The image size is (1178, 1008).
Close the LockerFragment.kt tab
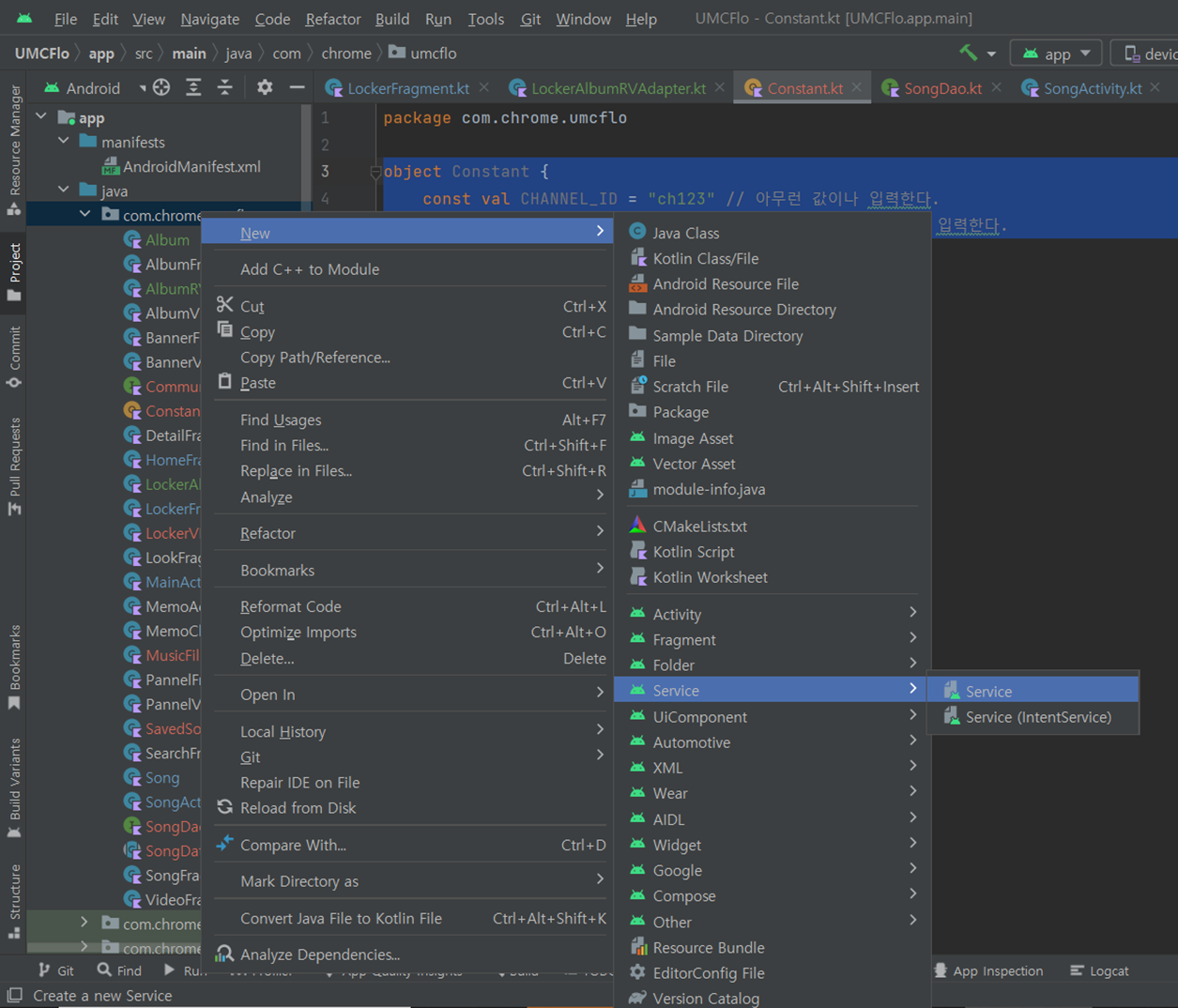point(484,87)
